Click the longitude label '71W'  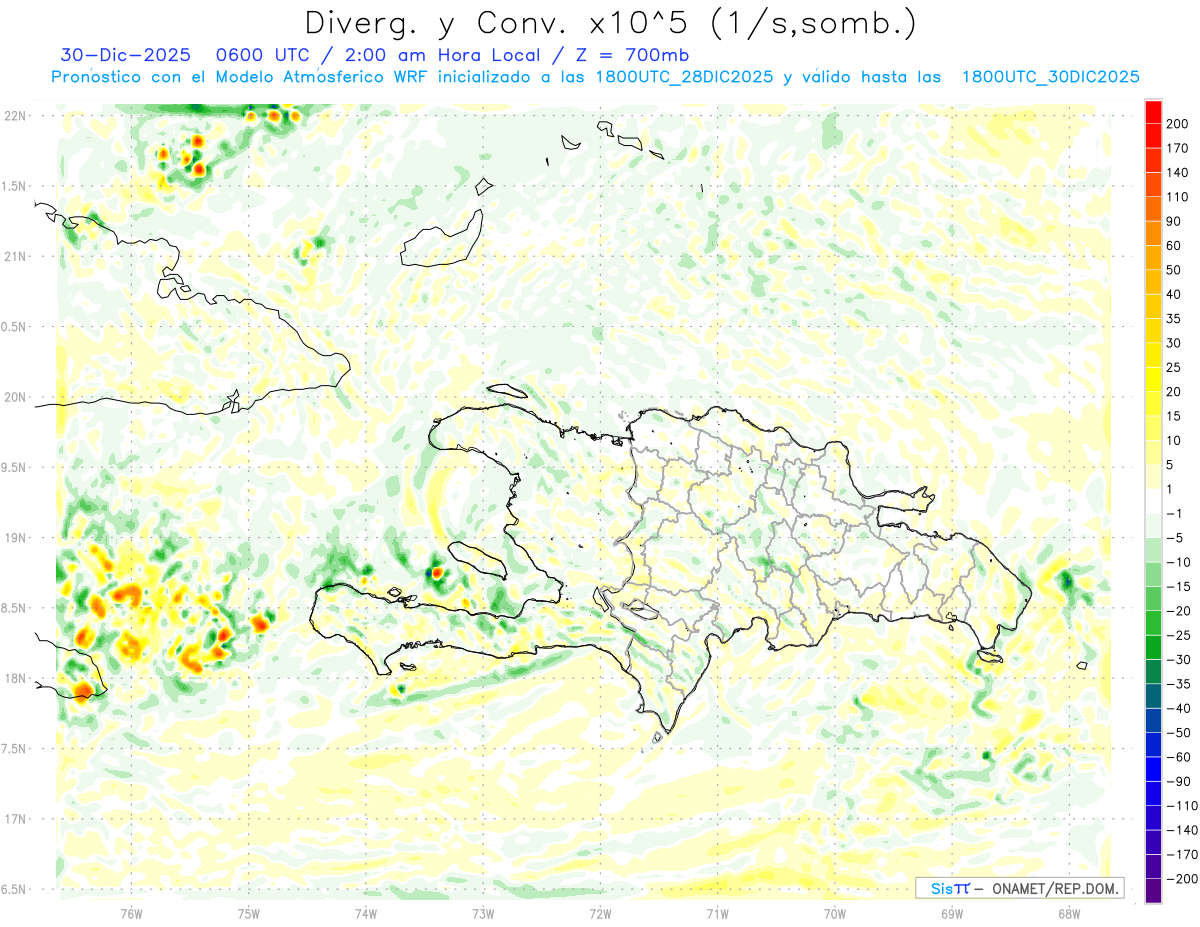pyautogui.click(x=717, y=914)
